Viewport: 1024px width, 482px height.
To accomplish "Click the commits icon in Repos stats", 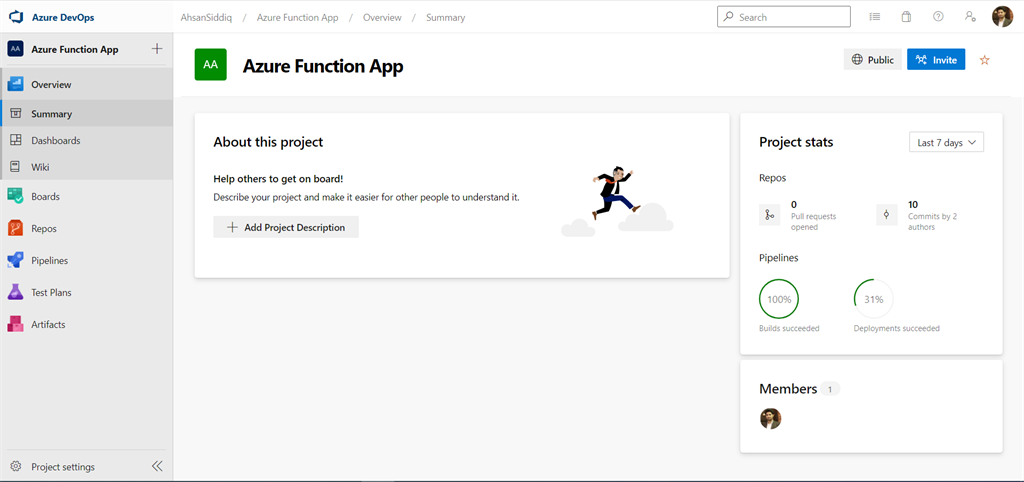I will click(x=886, y=215).
